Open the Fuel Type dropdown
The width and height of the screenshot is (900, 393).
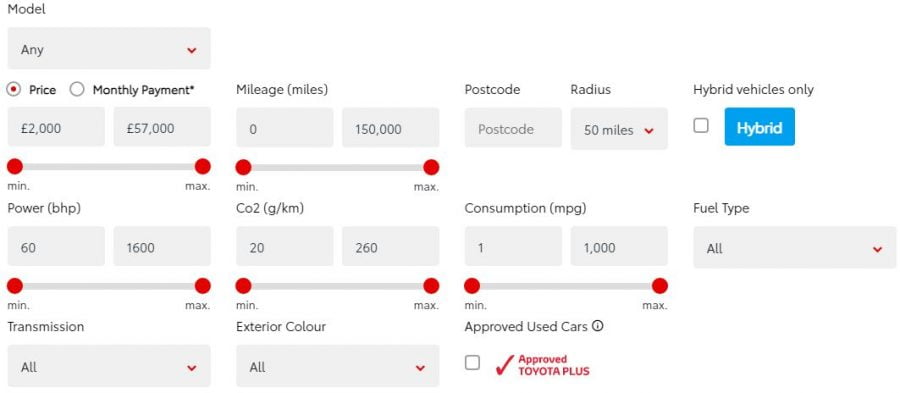click(x=794, y=247)
